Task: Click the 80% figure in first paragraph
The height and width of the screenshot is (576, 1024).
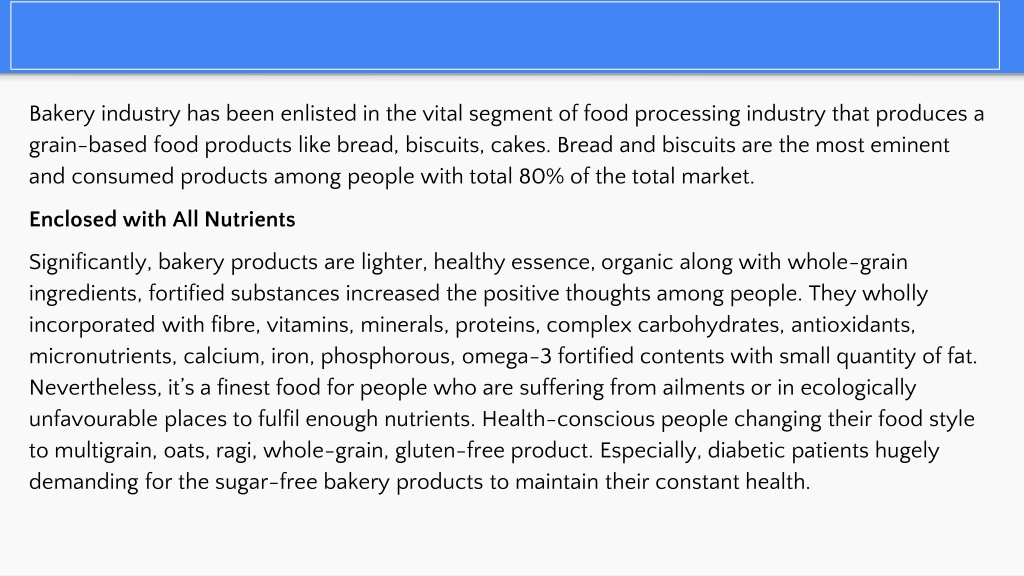Action: (x=541, y=177)
